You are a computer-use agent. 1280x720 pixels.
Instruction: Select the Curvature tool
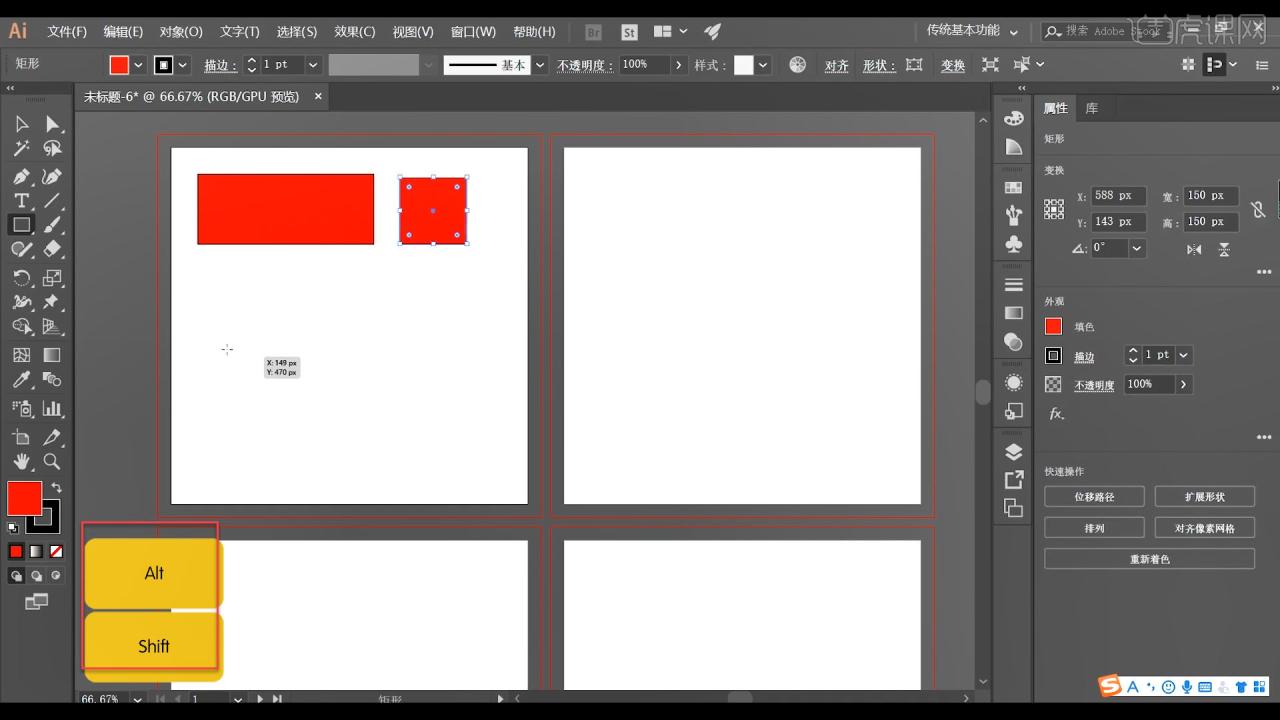53,176
